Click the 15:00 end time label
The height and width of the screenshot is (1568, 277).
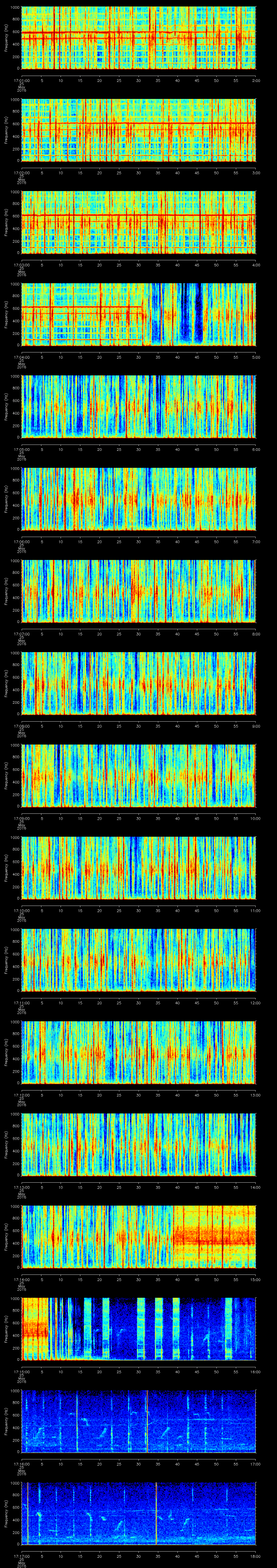(x=255, y=1279)
